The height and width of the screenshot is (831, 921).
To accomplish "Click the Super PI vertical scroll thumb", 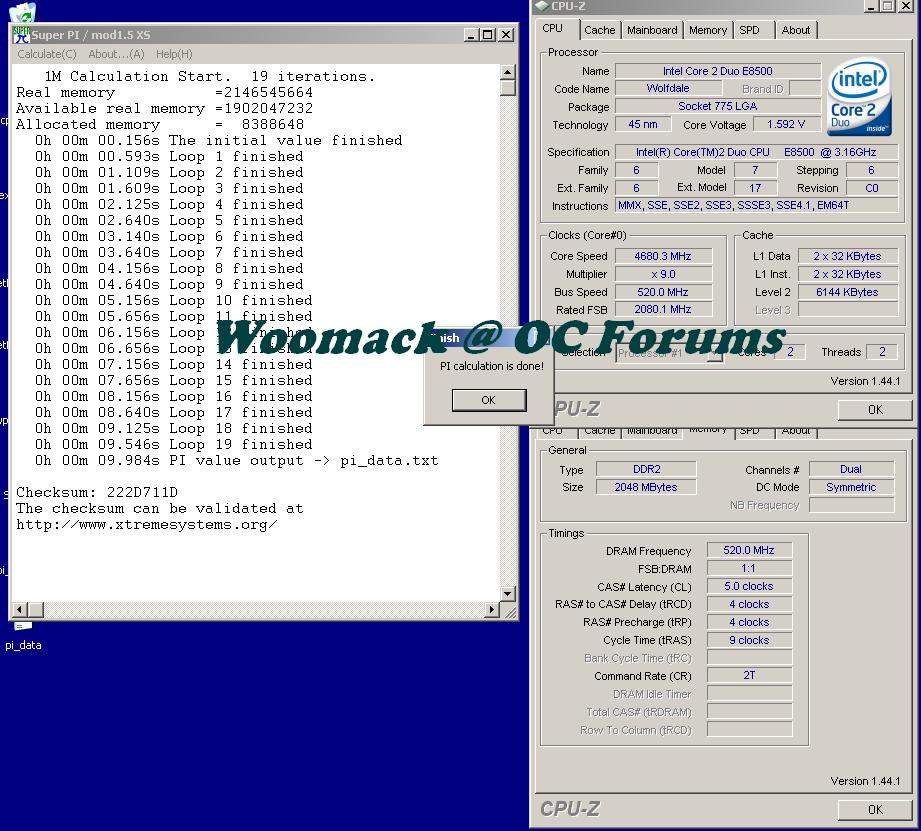I will point(508,88).
